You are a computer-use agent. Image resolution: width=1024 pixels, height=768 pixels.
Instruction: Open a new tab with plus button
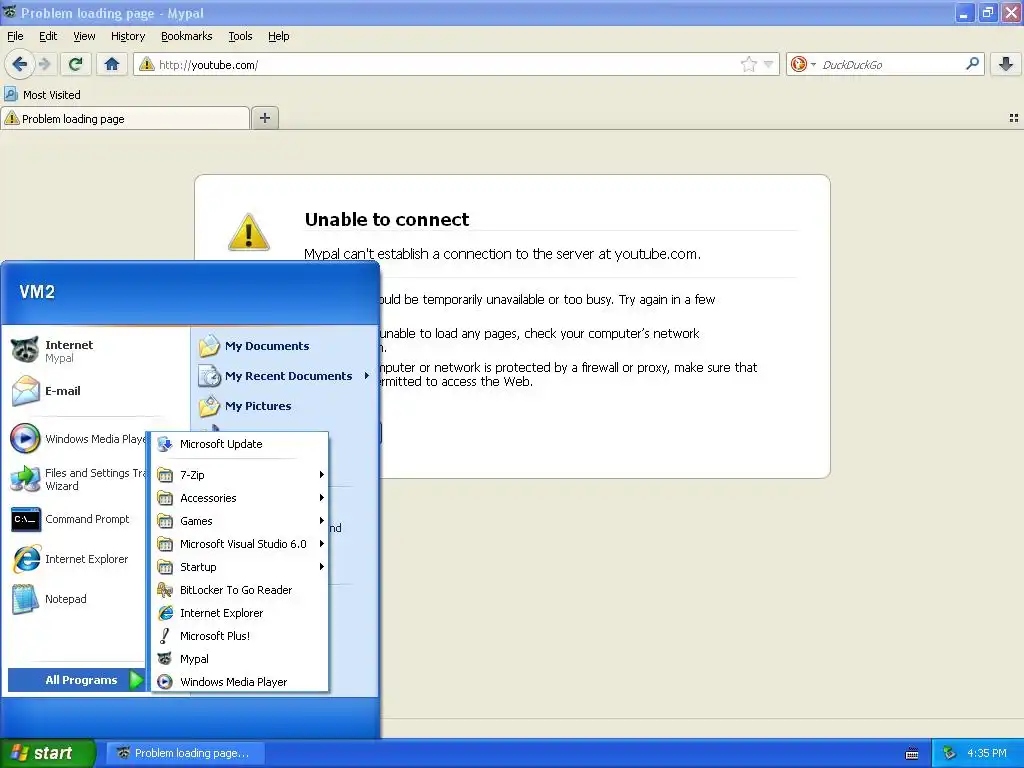[x=264, y=118]
